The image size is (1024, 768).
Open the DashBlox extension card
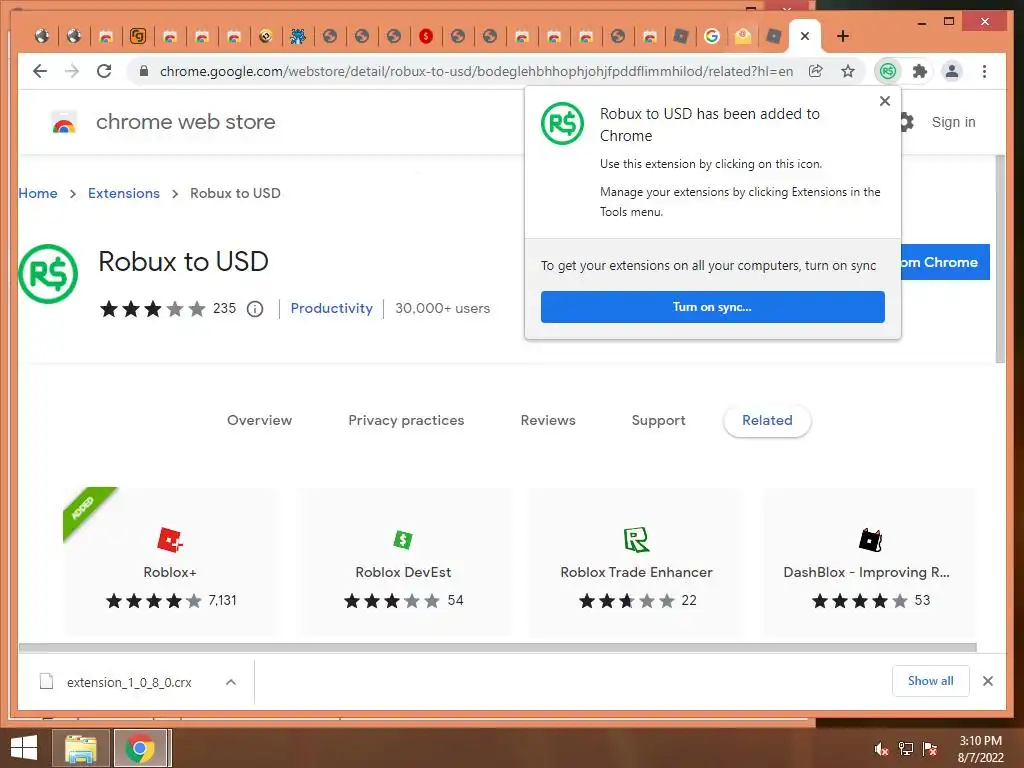869,562
